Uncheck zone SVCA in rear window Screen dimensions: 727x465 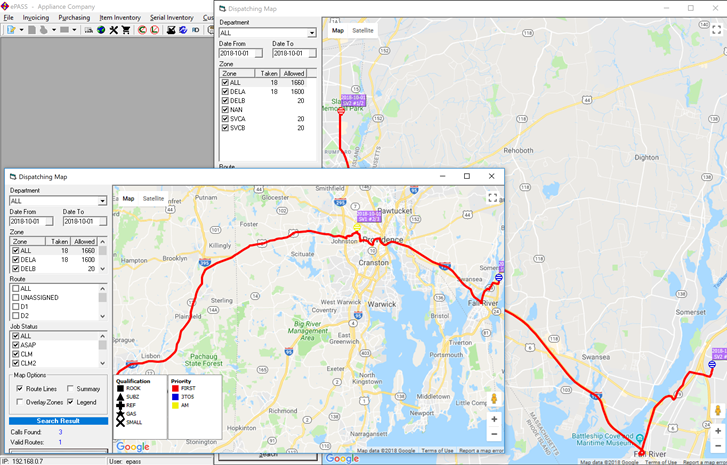225,119
